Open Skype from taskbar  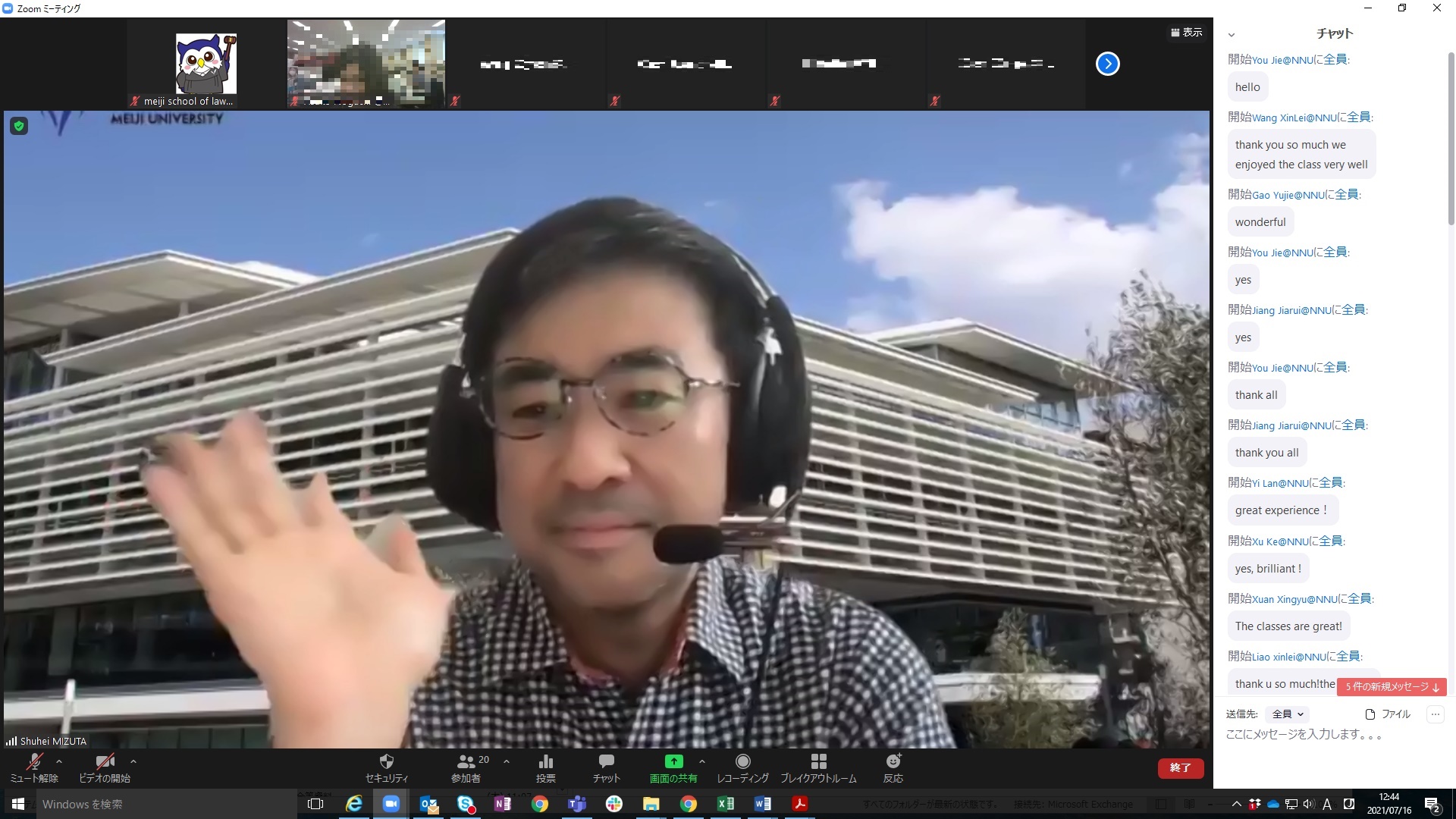(x=466, y=804)
